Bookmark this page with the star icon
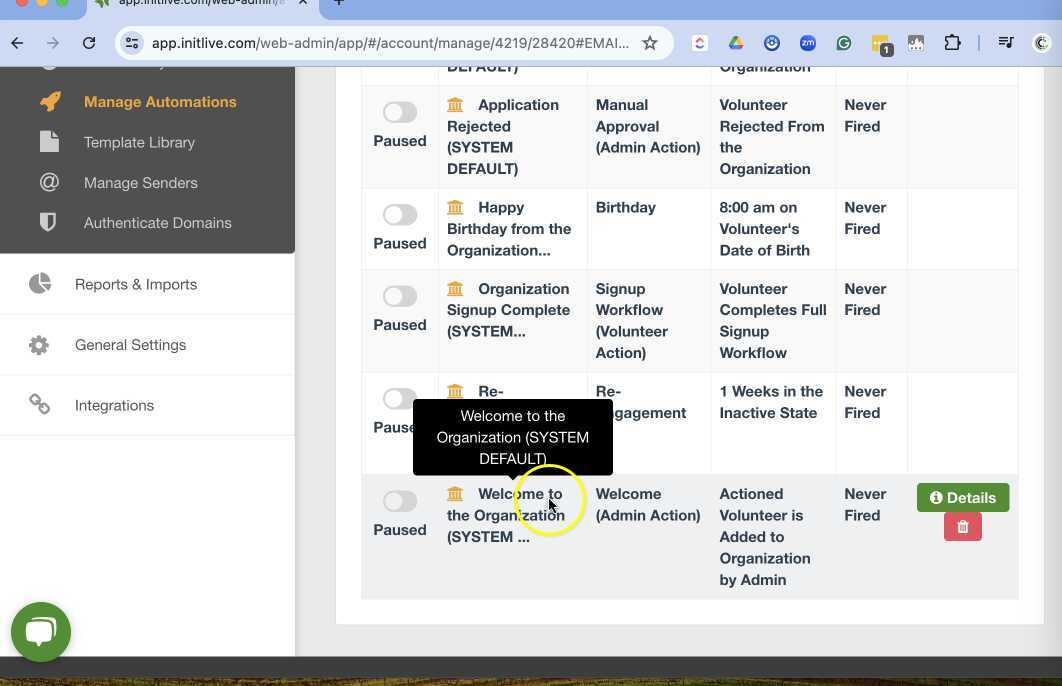Viewport: 1062px width, 686px height. pos(650,43)
